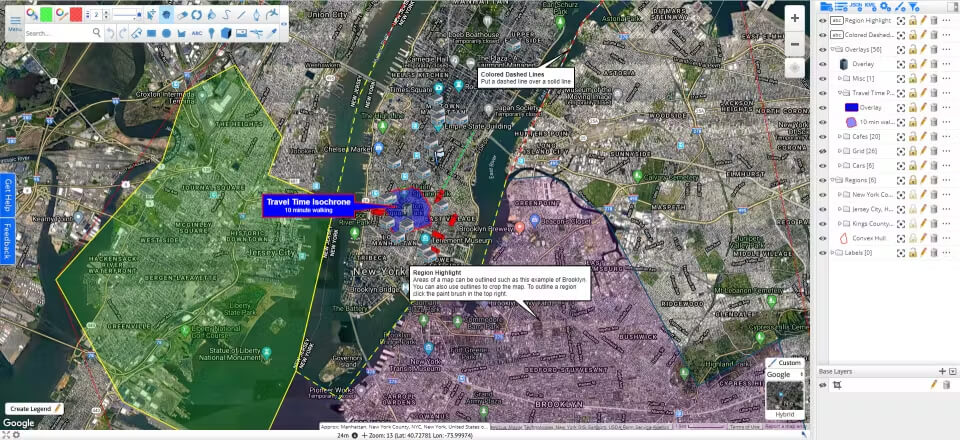Collapse the Regions [6] folder
Screen dimensions: 960x440
point(833,180)
